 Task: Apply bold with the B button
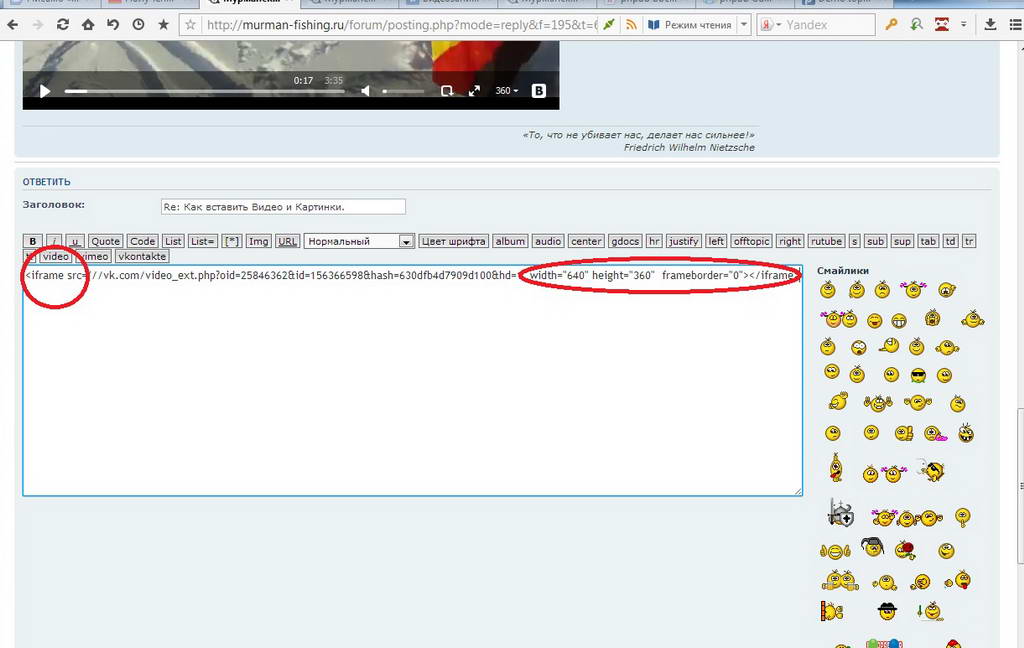[32, 241]
